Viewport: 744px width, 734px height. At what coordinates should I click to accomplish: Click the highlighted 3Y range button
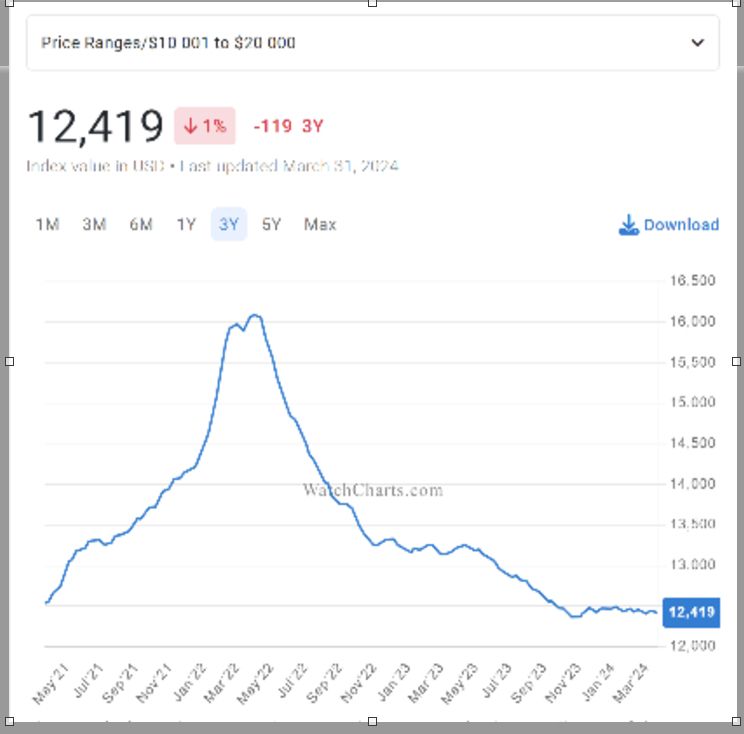229,225
